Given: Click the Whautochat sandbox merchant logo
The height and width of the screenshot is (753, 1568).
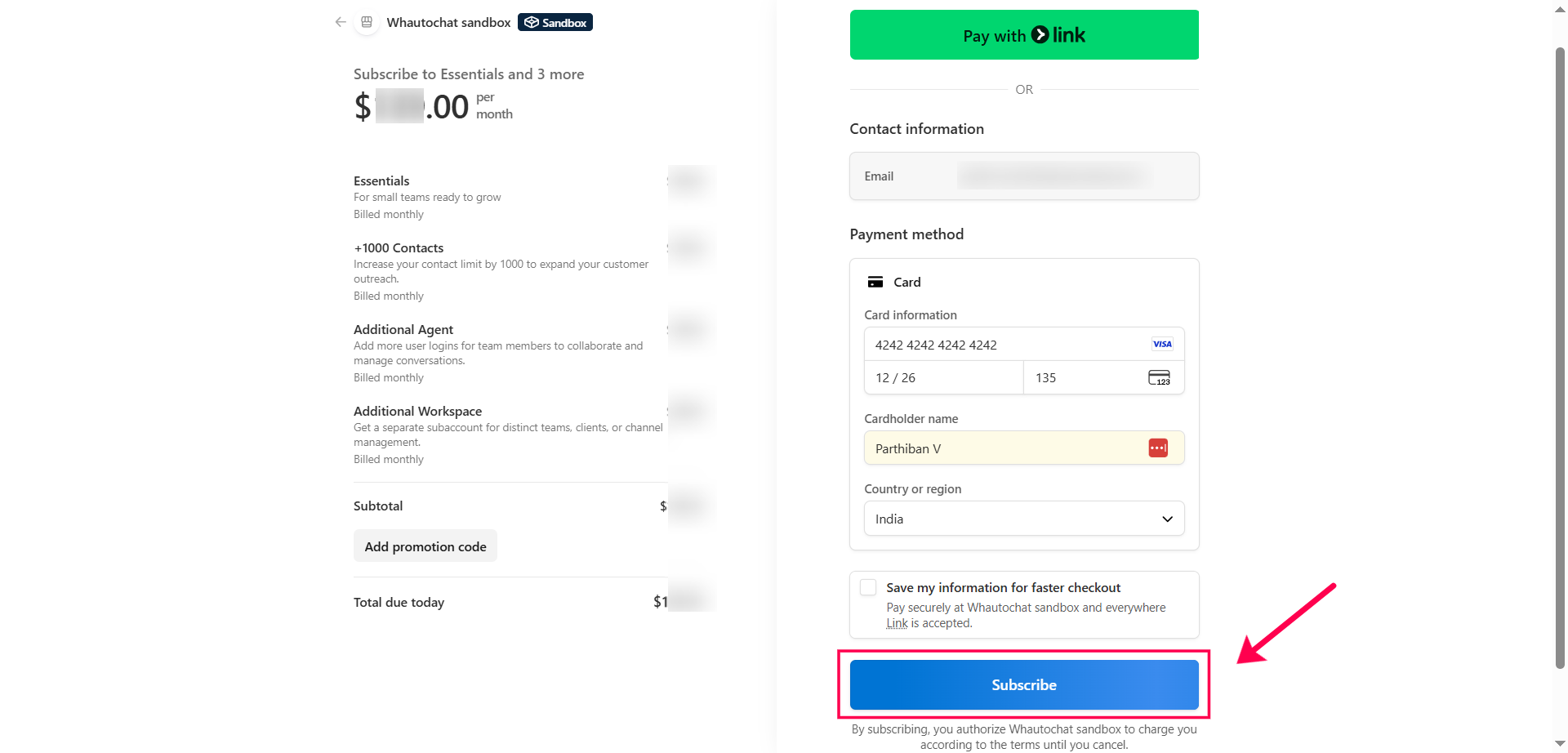Looking at the screenshot, I should pyautogui.click(x=367, y=22).
